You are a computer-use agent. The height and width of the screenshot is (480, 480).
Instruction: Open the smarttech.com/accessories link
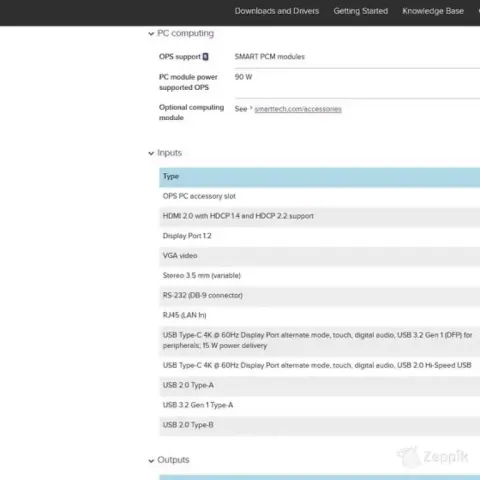[298, 109]
